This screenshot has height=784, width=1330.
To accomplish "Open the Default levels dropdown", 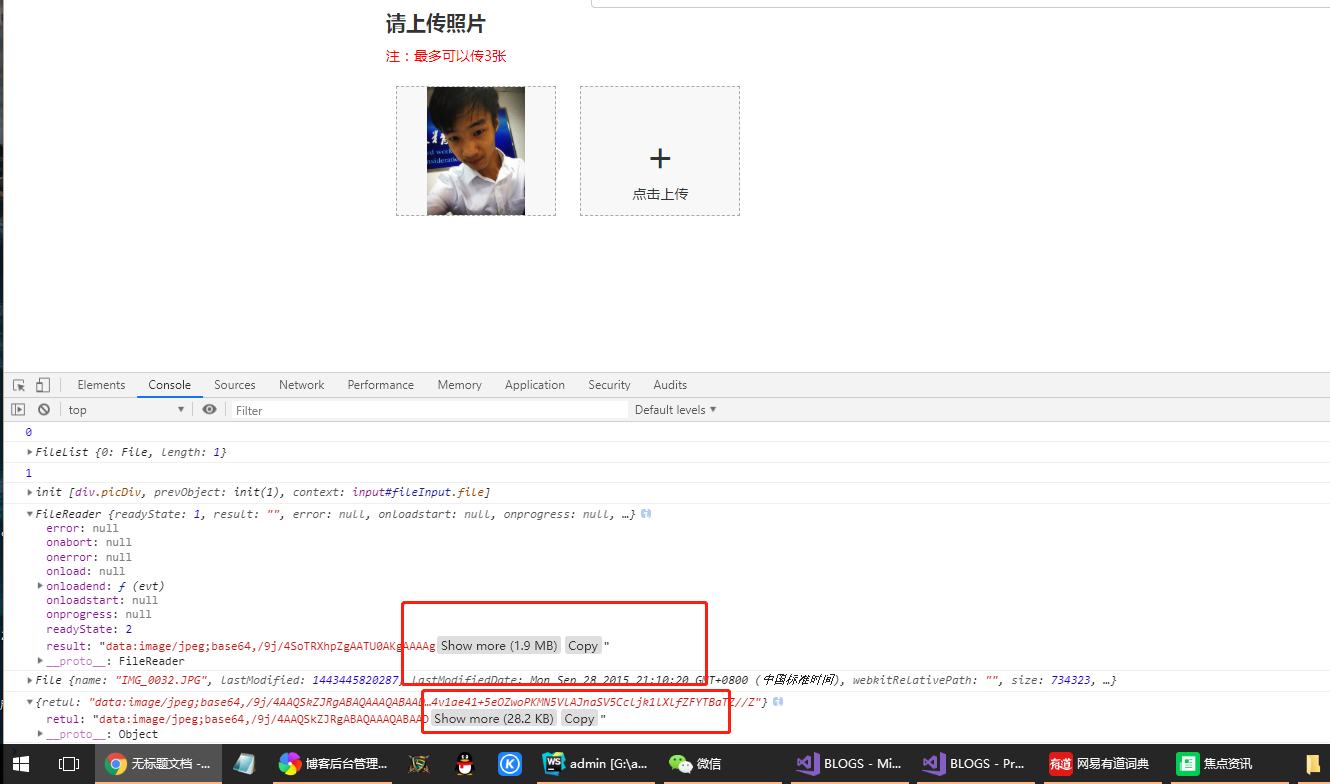I will click(675, 410).
